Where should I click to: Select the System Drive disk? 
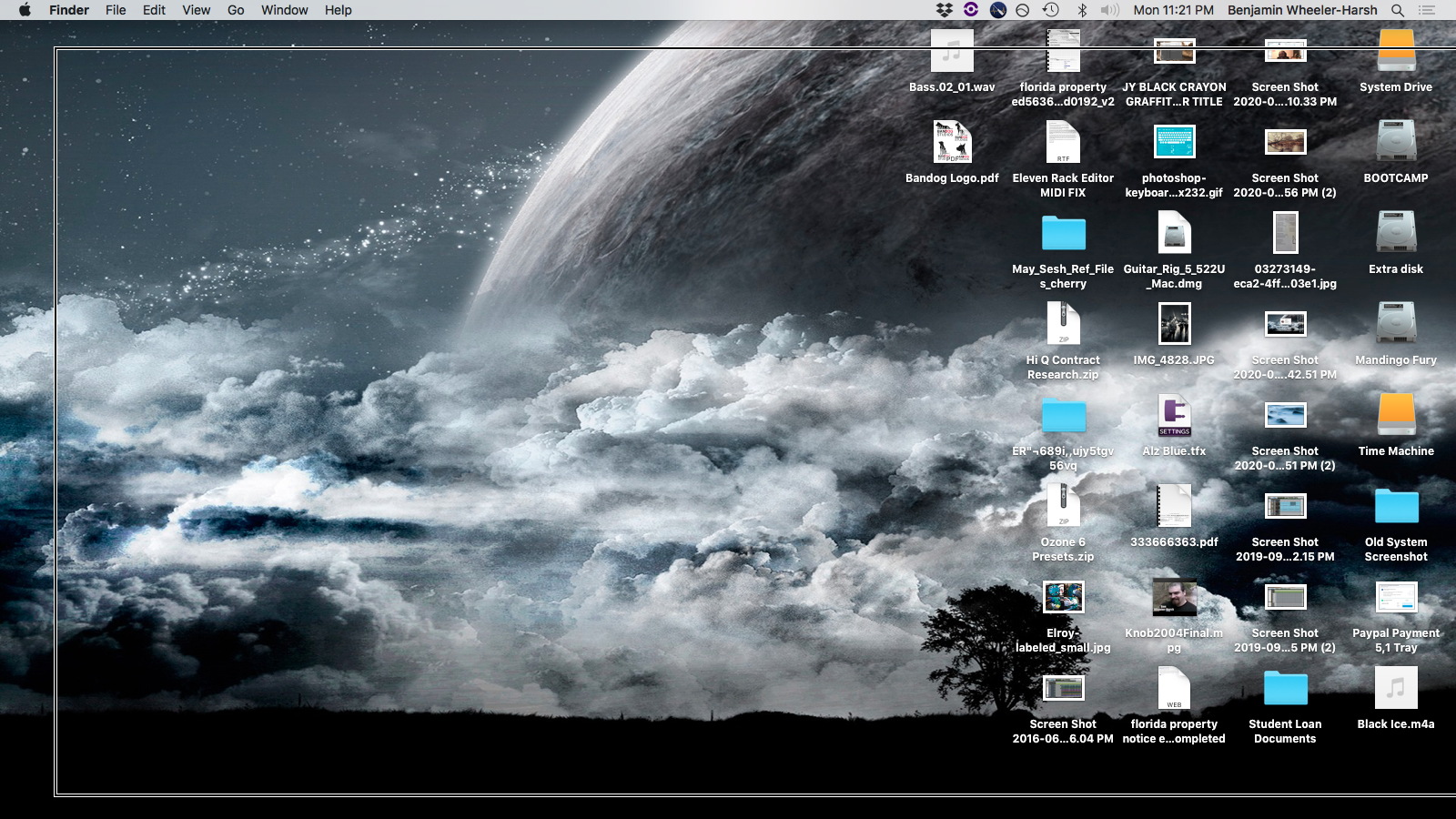1396,51
